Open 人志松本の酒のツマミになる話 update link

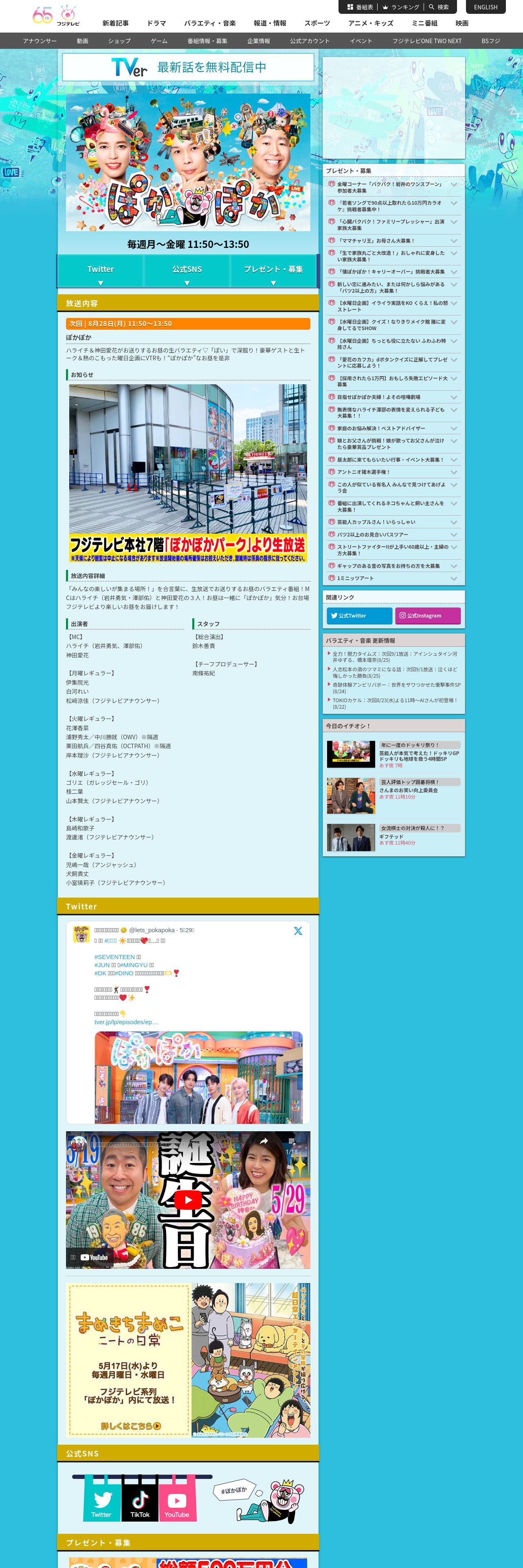395,672
